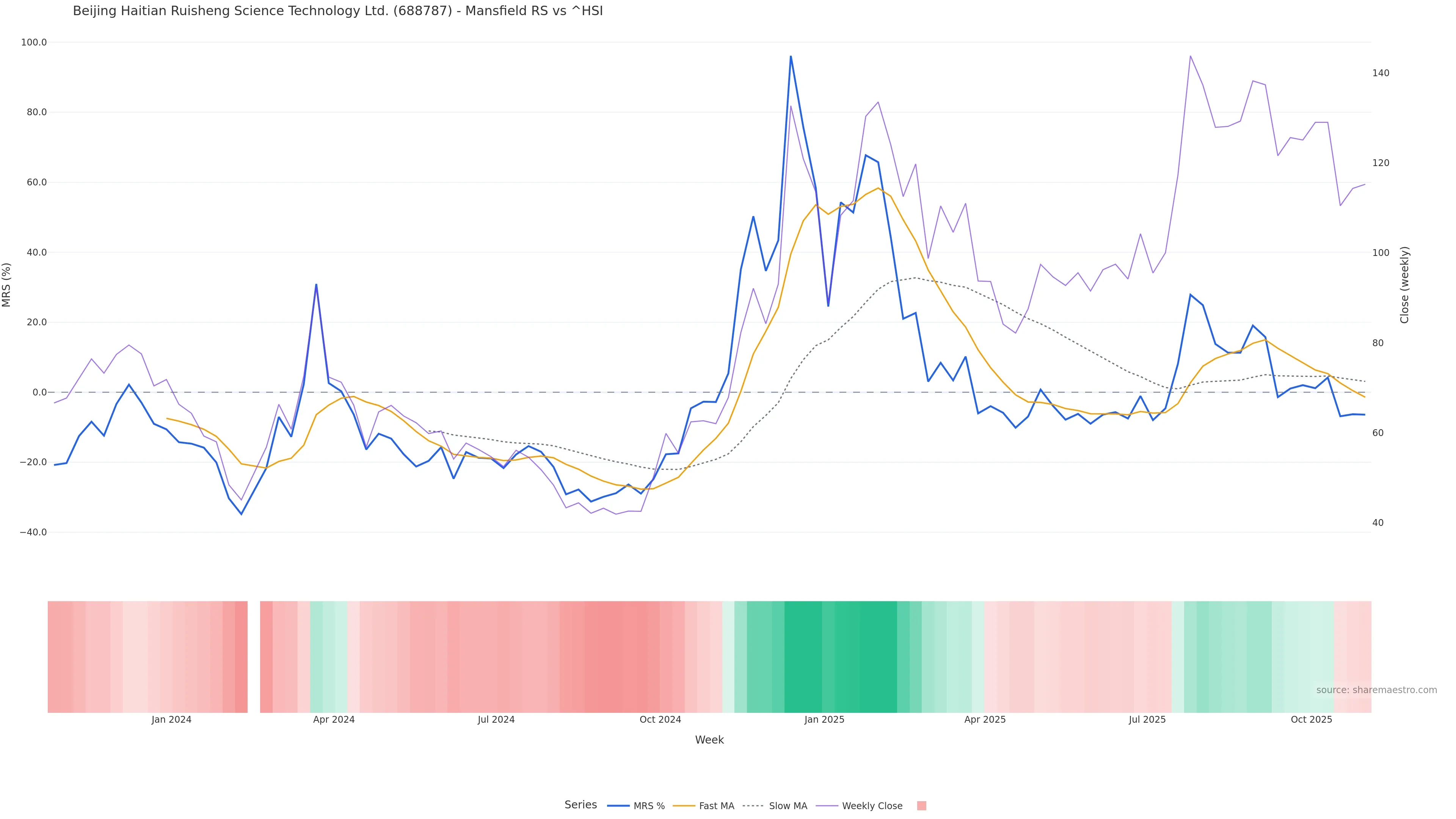Click the Apr 2024 week axis label
This screenshot has width=1456, height=819.
334,720
